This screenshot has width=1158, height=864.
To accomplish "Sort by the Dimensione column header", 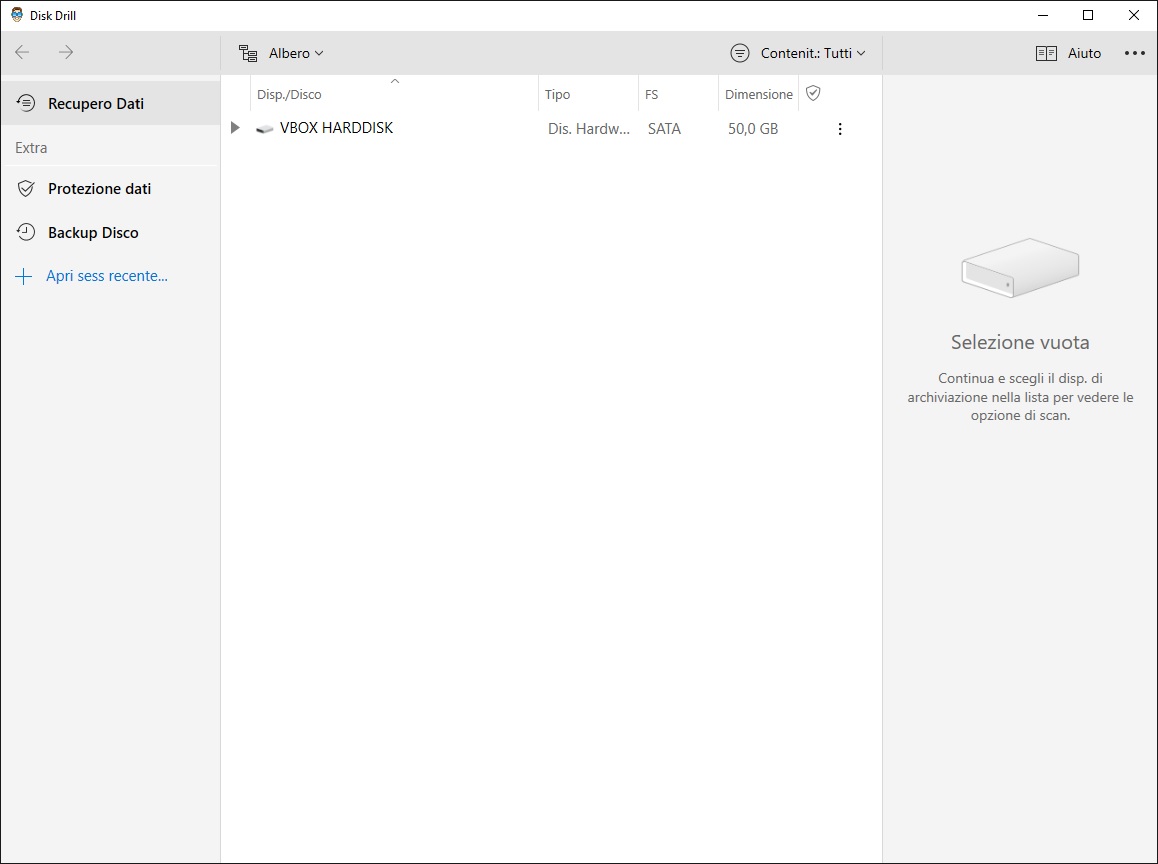I will tap(758, 94).
